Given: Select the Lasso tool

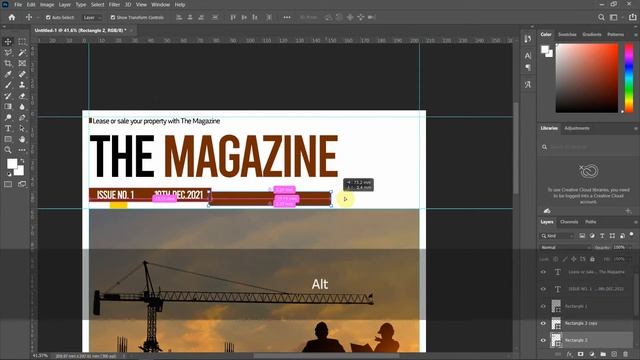Looking at the screenshot, I should [x=8, y=52].
